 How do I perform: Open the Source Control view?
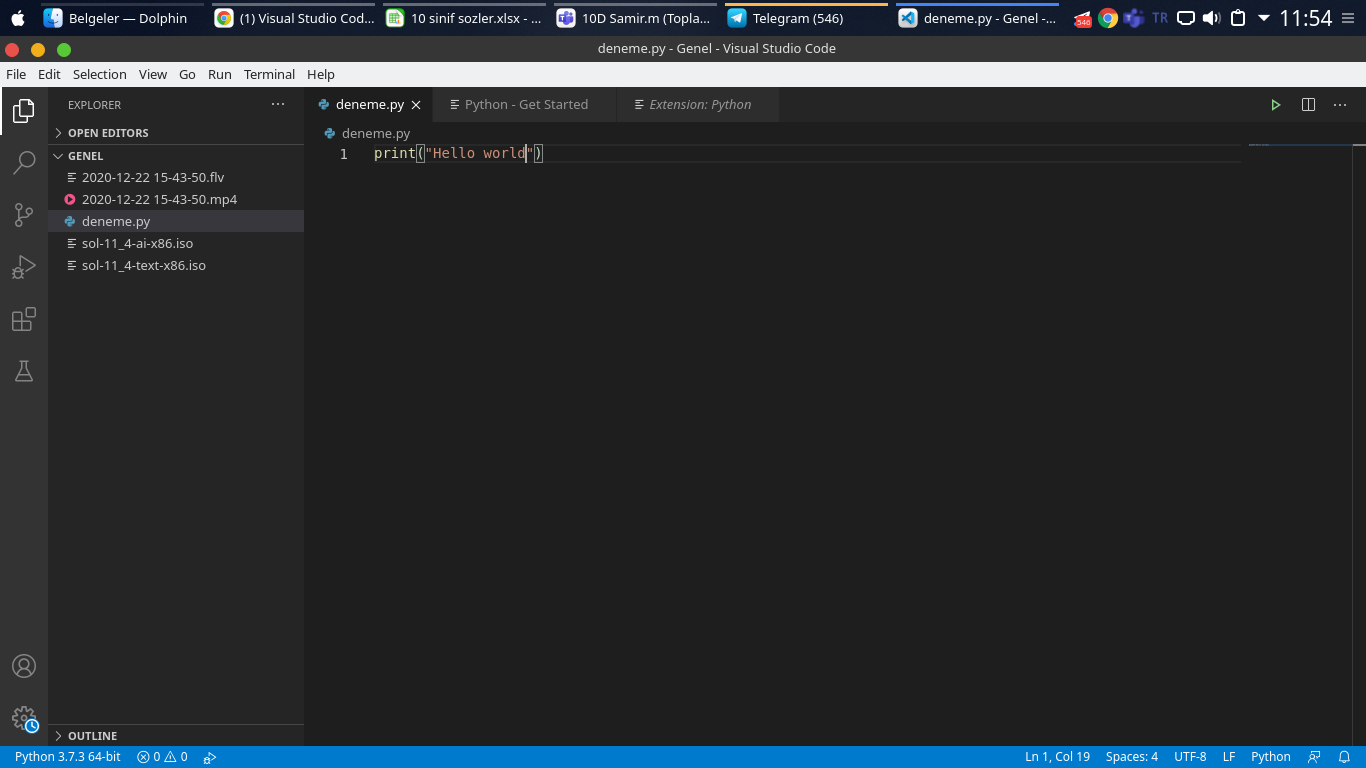click(24, 215)
